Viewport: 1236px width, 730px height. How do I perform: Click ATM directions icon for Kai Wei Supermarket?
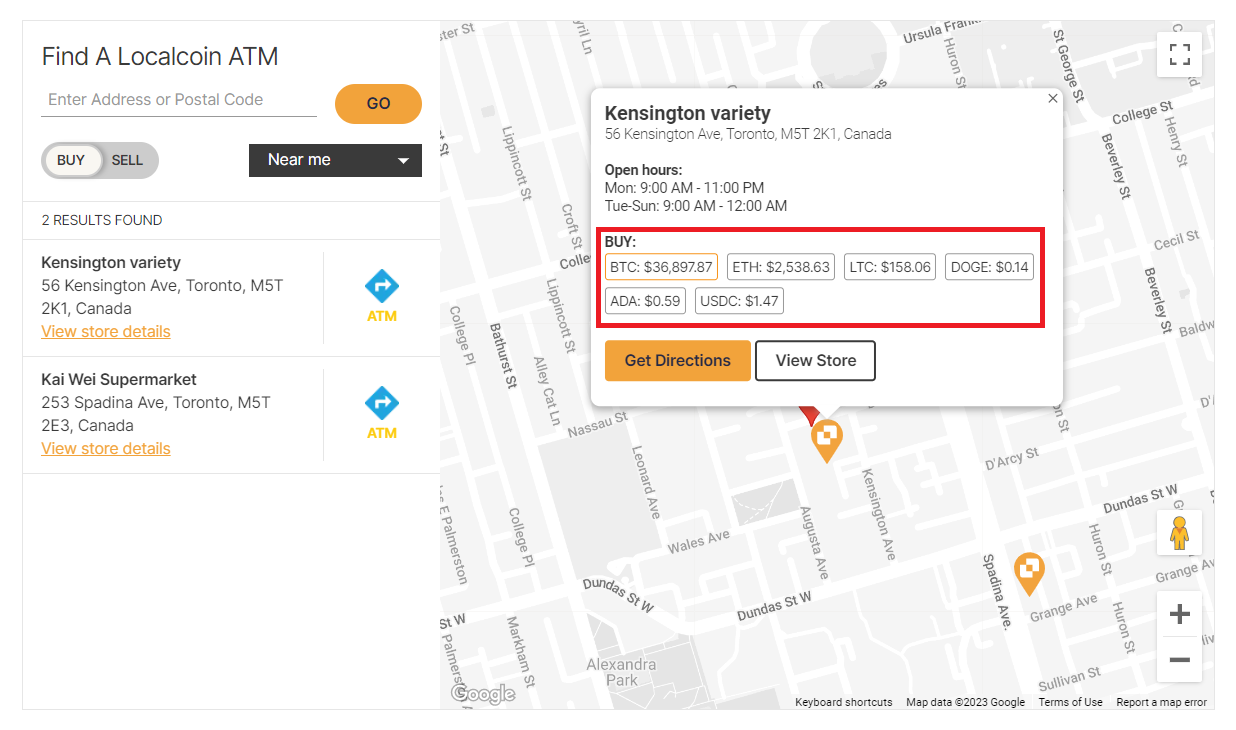[382, 413]
